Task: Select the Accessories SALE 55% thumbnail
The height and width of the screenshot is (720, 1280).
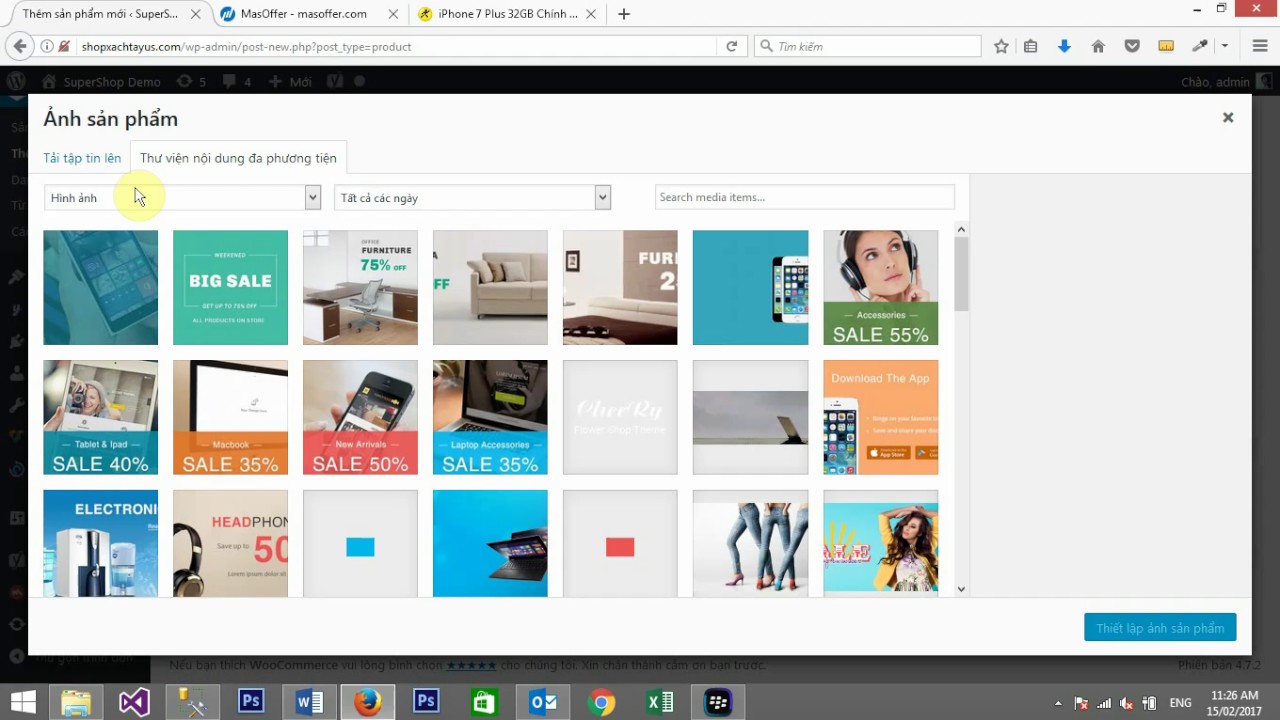Action: point(881,287)
